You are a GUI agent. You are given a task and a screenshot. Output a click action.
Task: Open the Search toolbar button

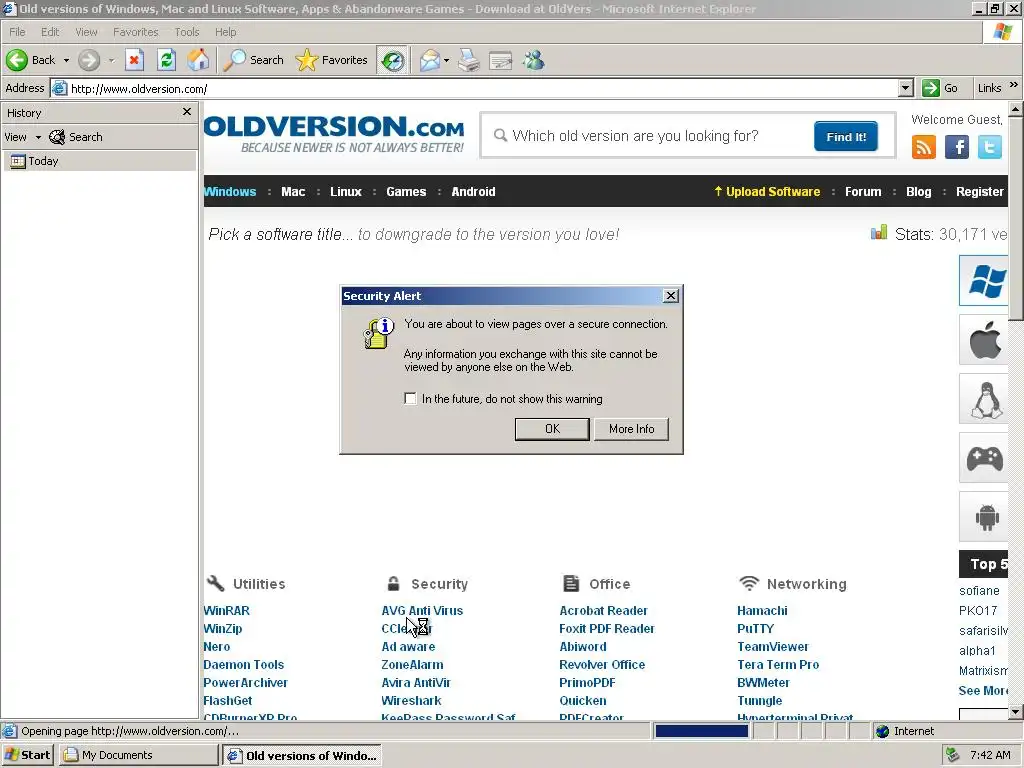click(254, 60)
